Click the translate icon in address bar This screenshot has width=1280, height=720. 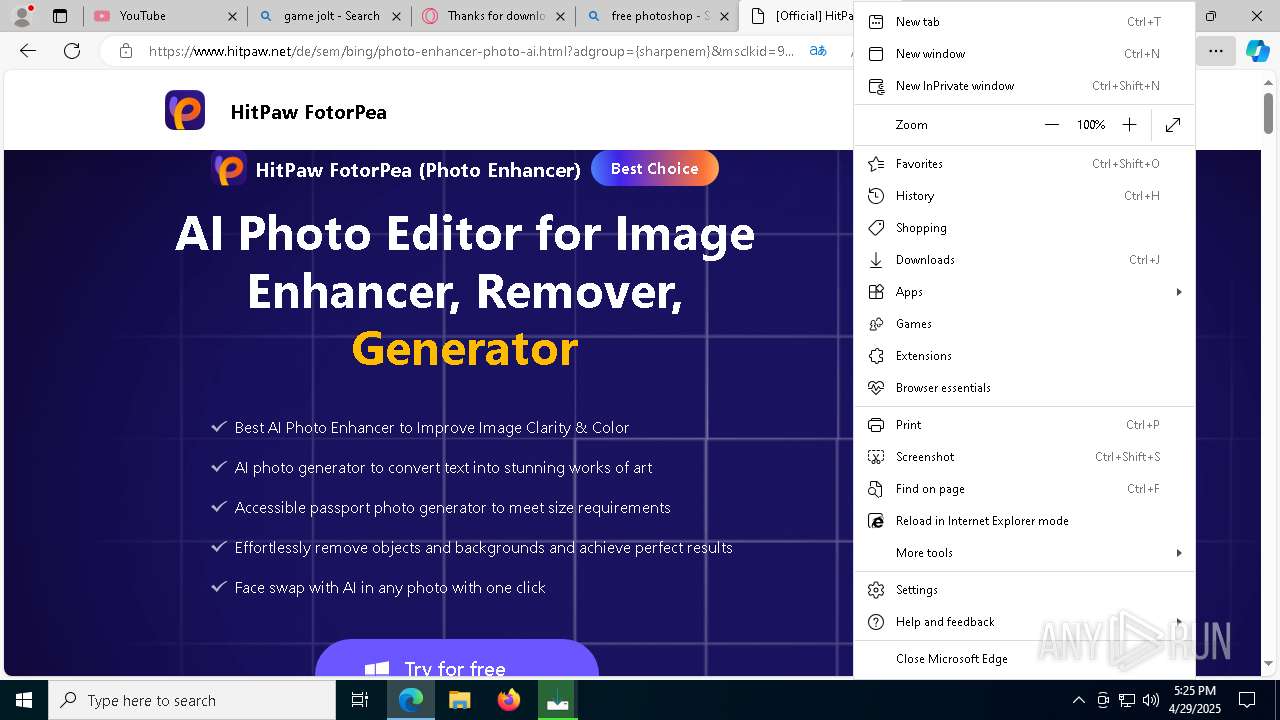[818, 51]
